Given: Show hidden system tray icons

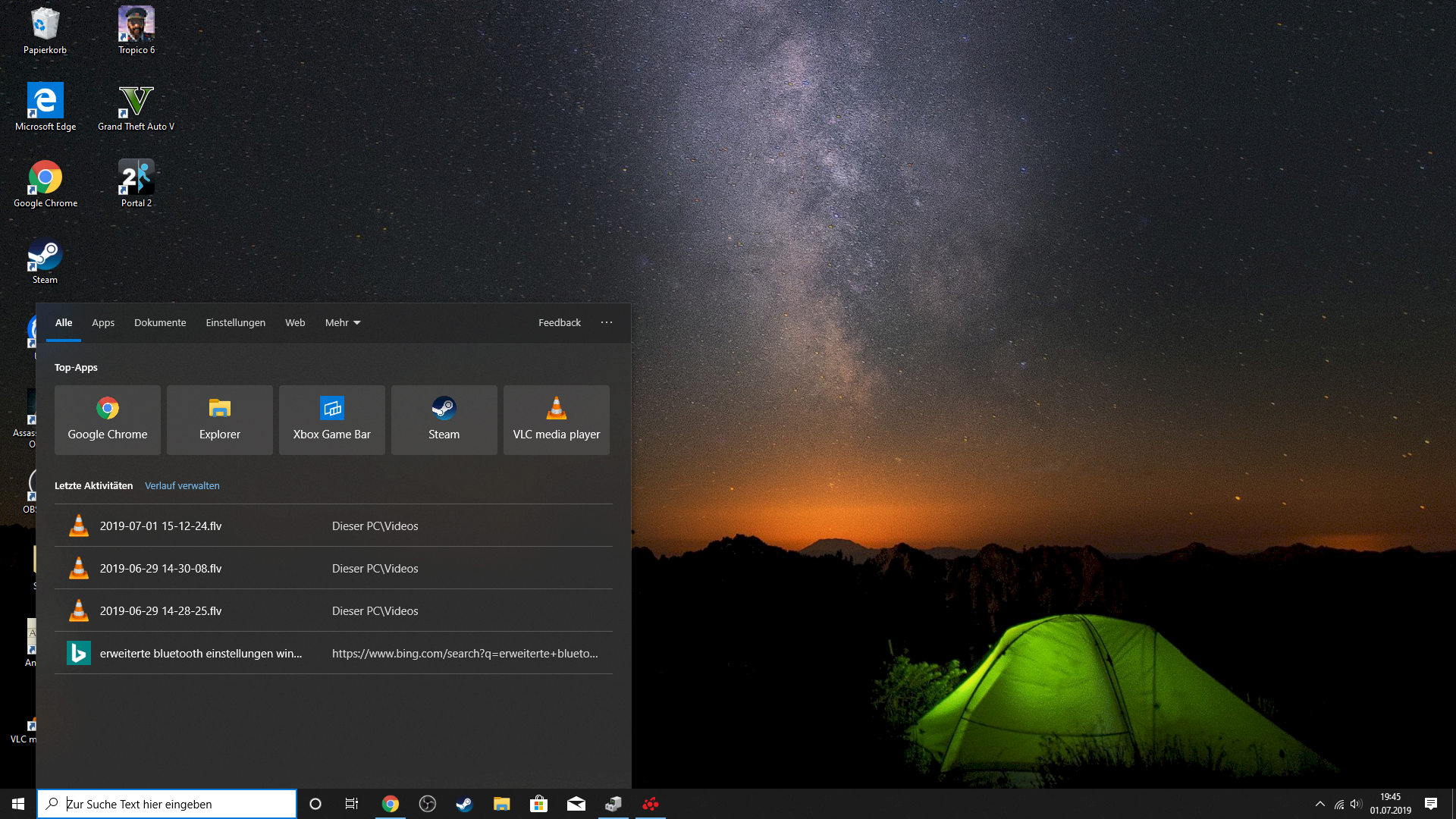Looking at the screenshot, I should [x=1320, y=804].
